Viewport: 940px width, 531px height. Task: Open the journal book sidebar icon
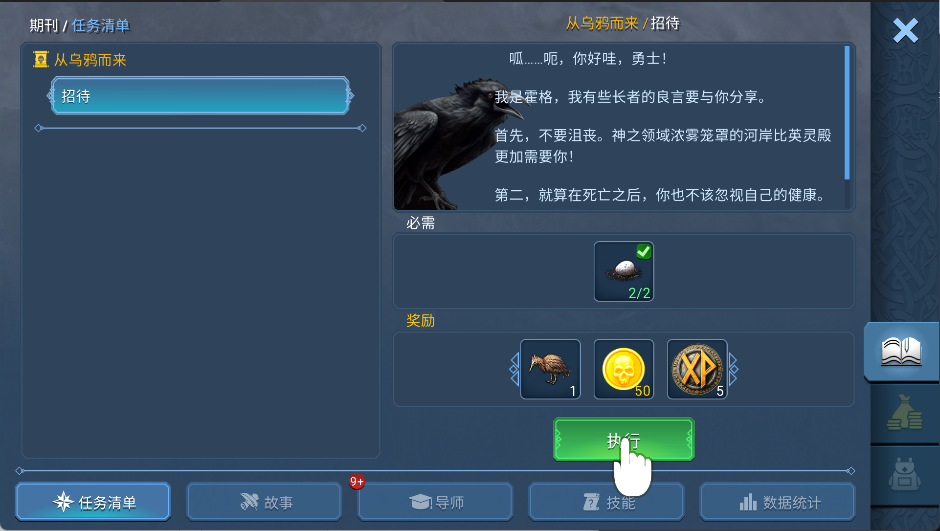click(901, 352)
